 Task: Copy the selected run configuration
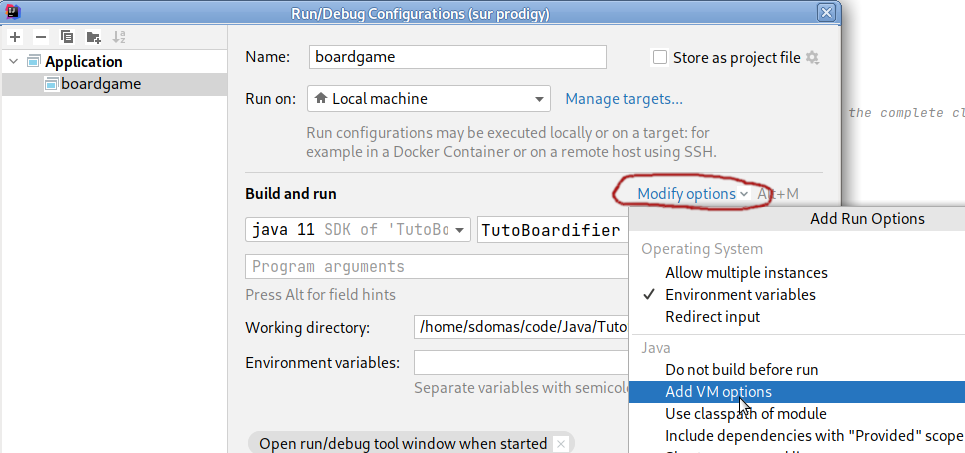pyautogui.click(x=67, y=37)
